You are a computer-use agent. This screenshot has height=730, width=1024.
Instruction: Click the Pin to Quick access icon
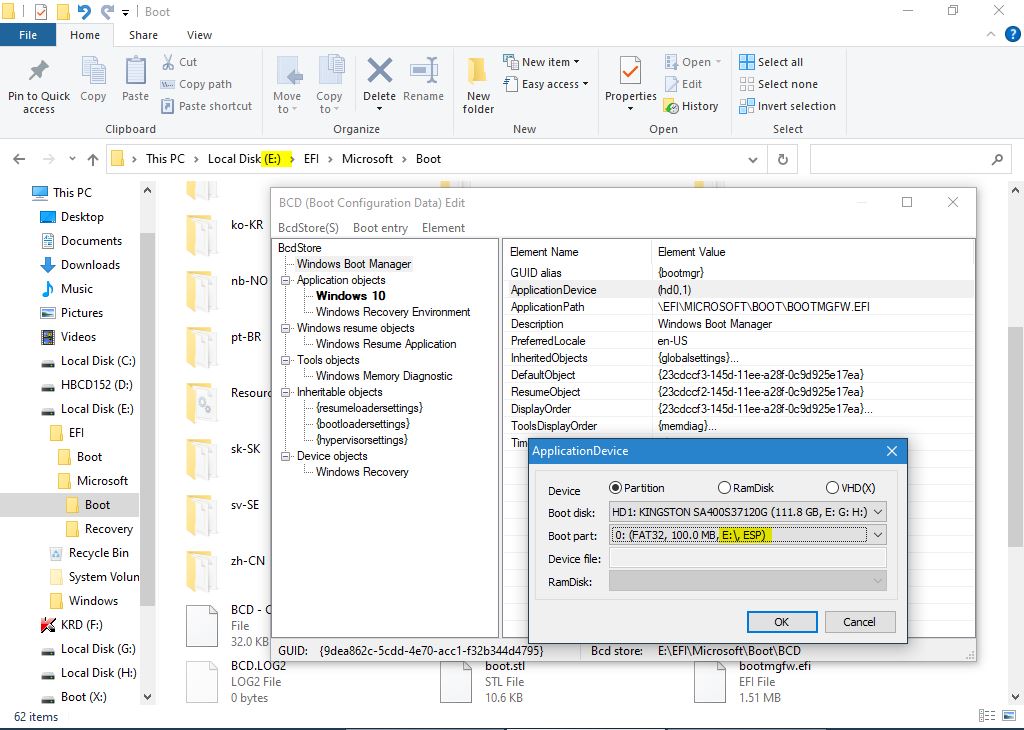click(x=39, y=73)
